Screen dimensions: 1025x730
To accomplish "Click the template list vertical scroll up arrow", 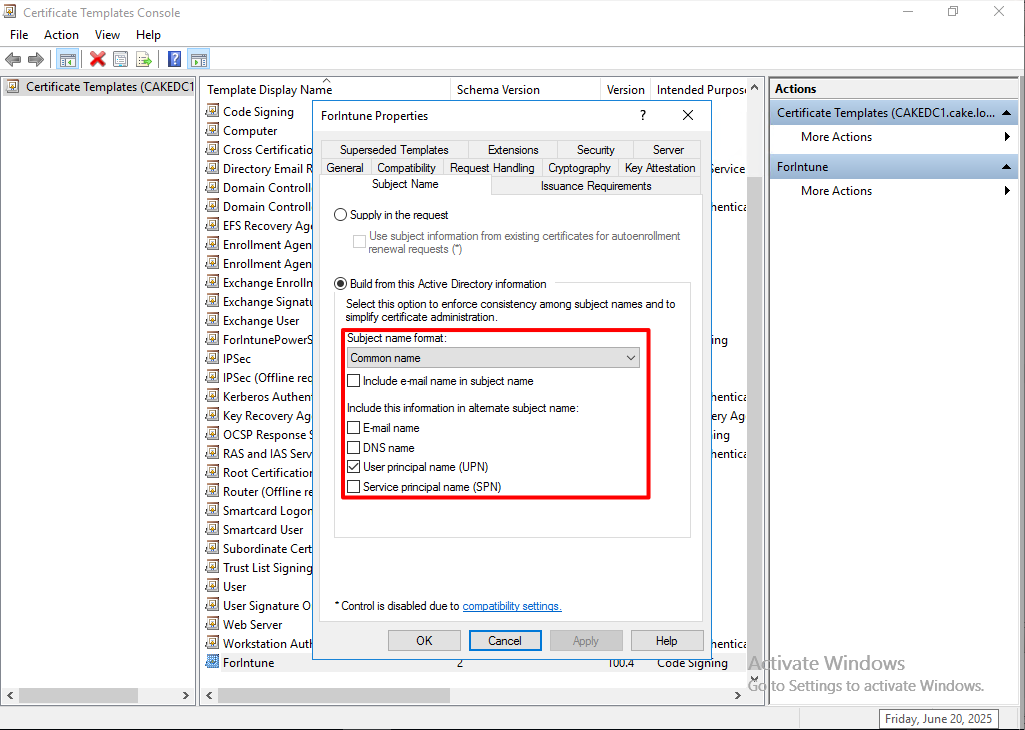I will (x=754, y=88).
